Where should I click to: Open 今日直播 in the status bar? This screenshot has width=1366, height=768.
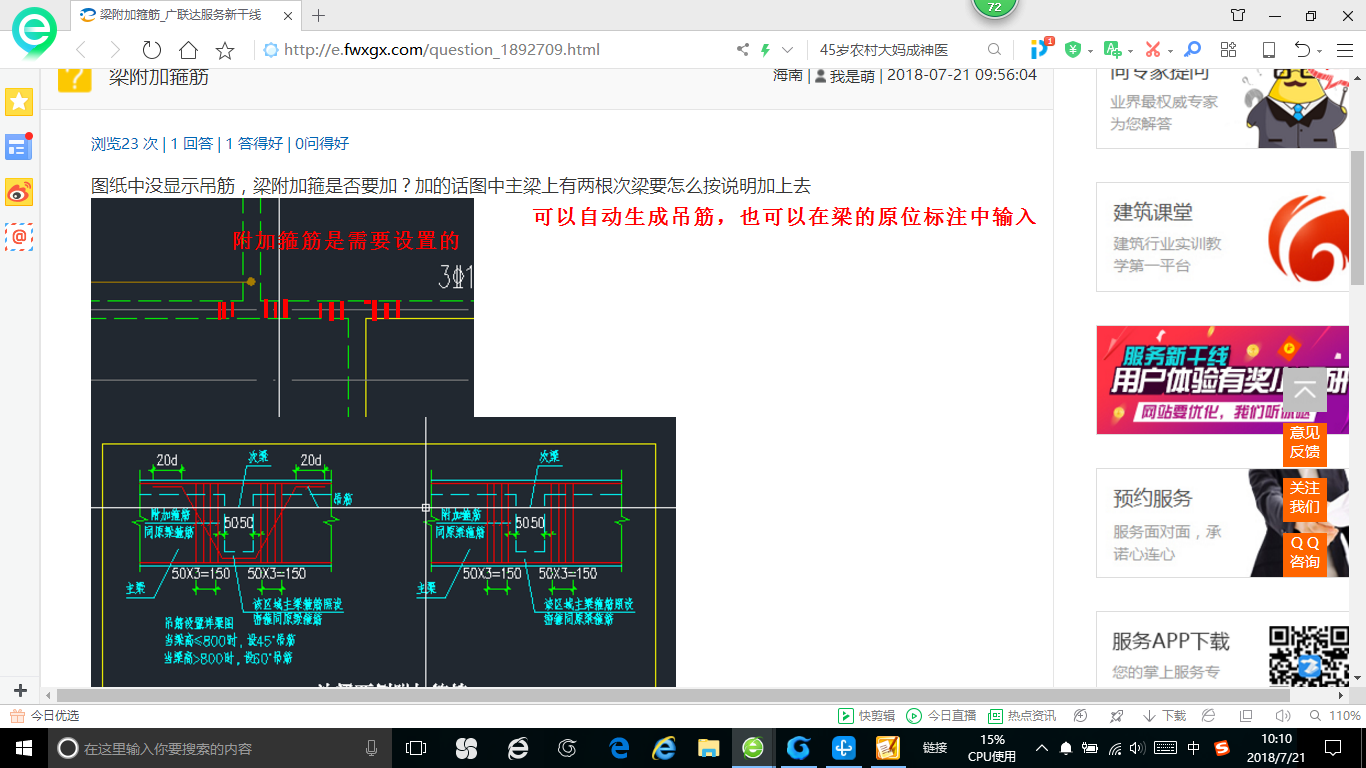tap(941, 716)
